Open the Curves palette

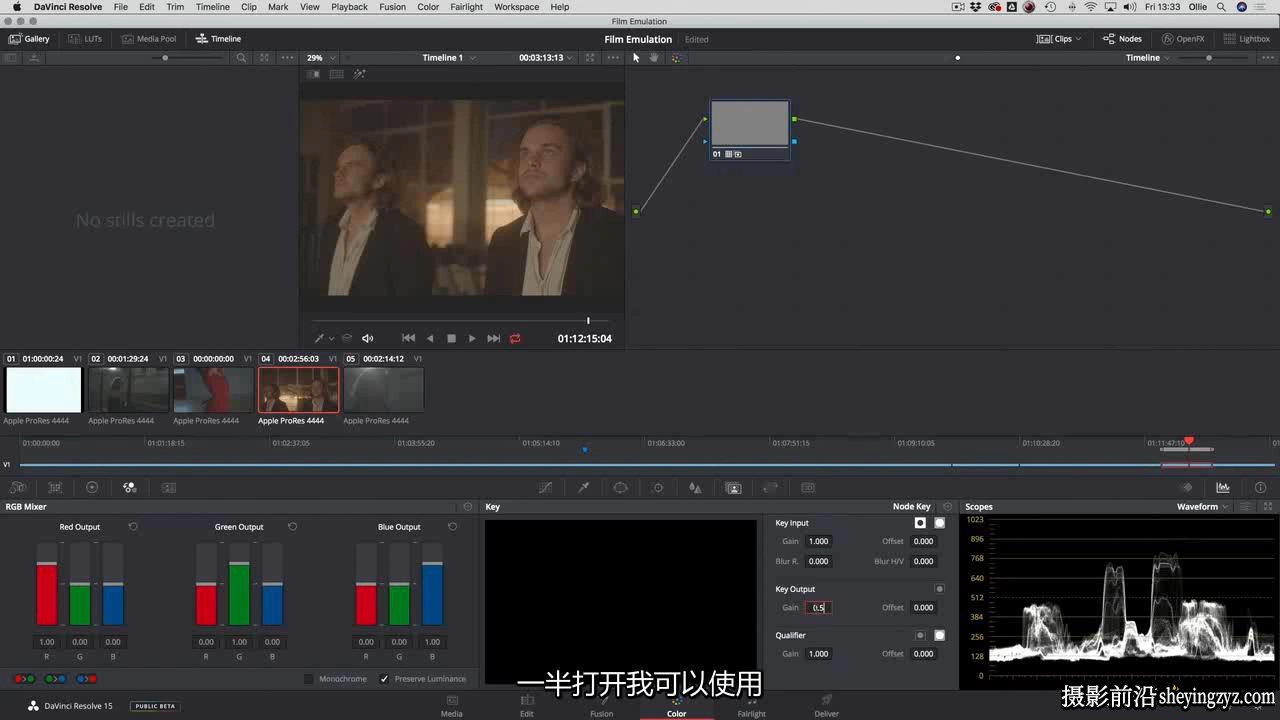point(545,487)
